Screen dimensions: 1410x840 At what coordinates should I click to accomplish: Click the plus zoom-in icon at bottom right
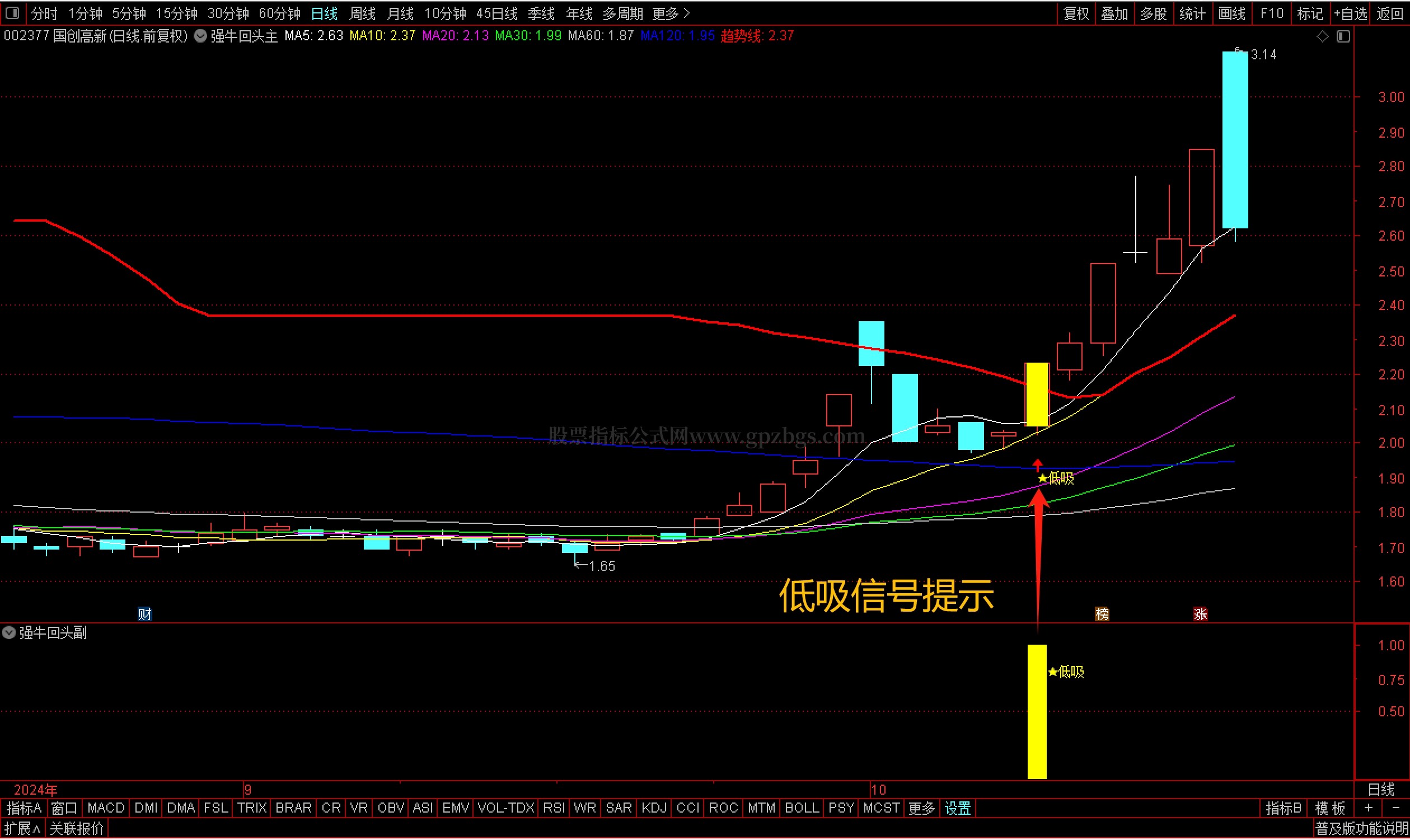[x=1369, y=808]
